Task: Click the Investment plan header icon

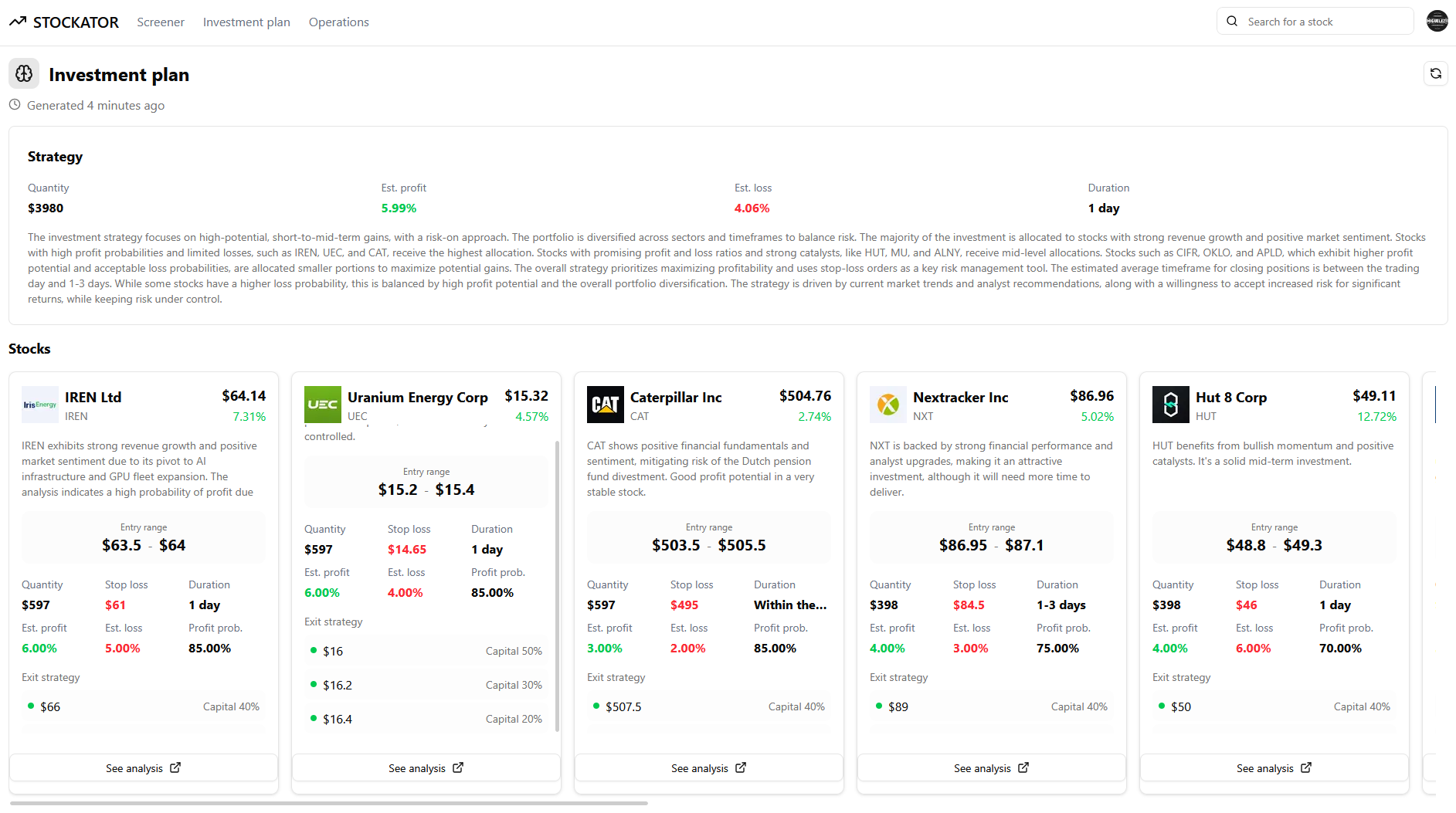Action: click(22, 73)
